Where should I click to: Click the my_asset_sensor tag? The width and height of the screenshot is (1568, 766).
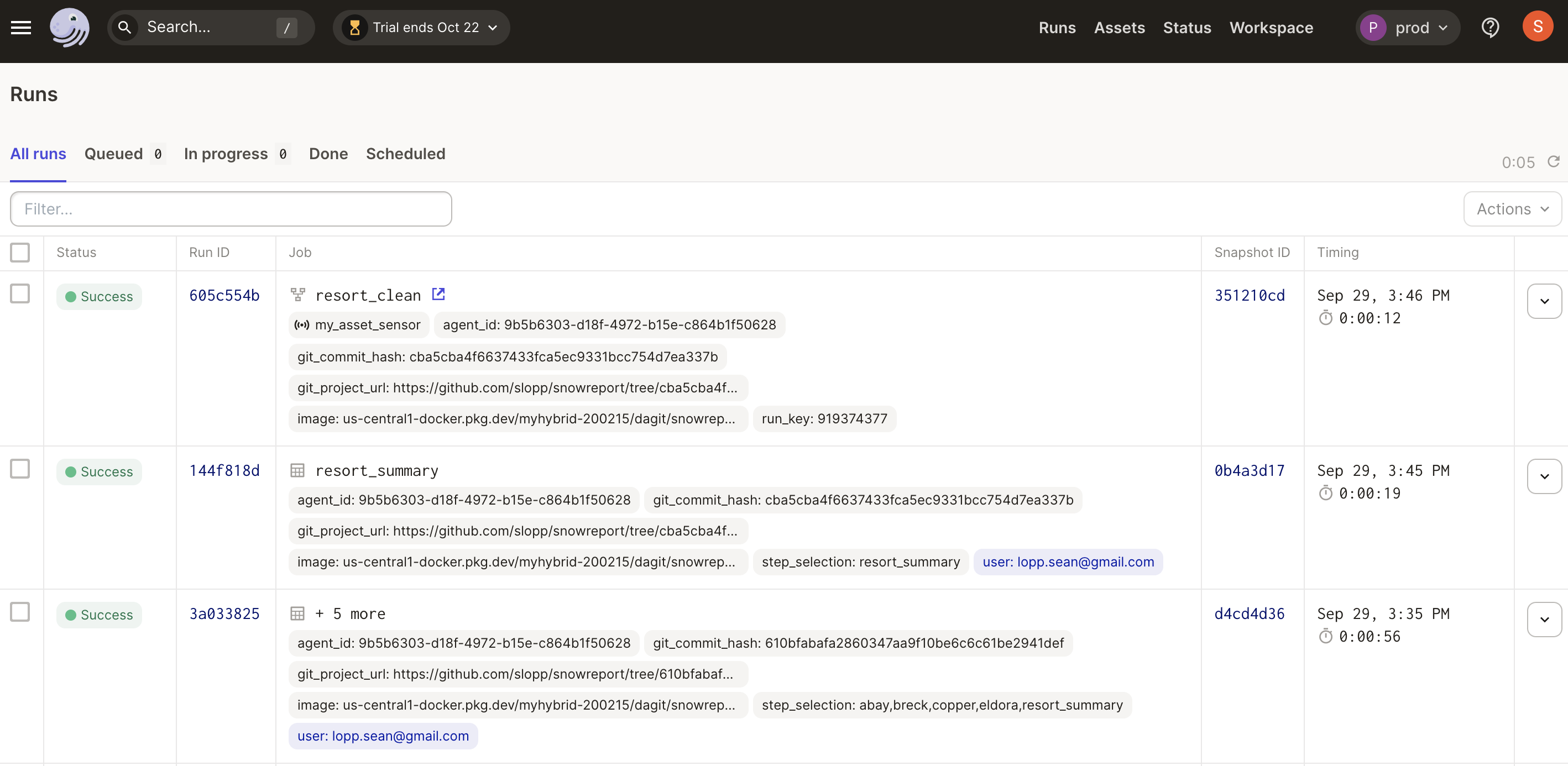359,325
